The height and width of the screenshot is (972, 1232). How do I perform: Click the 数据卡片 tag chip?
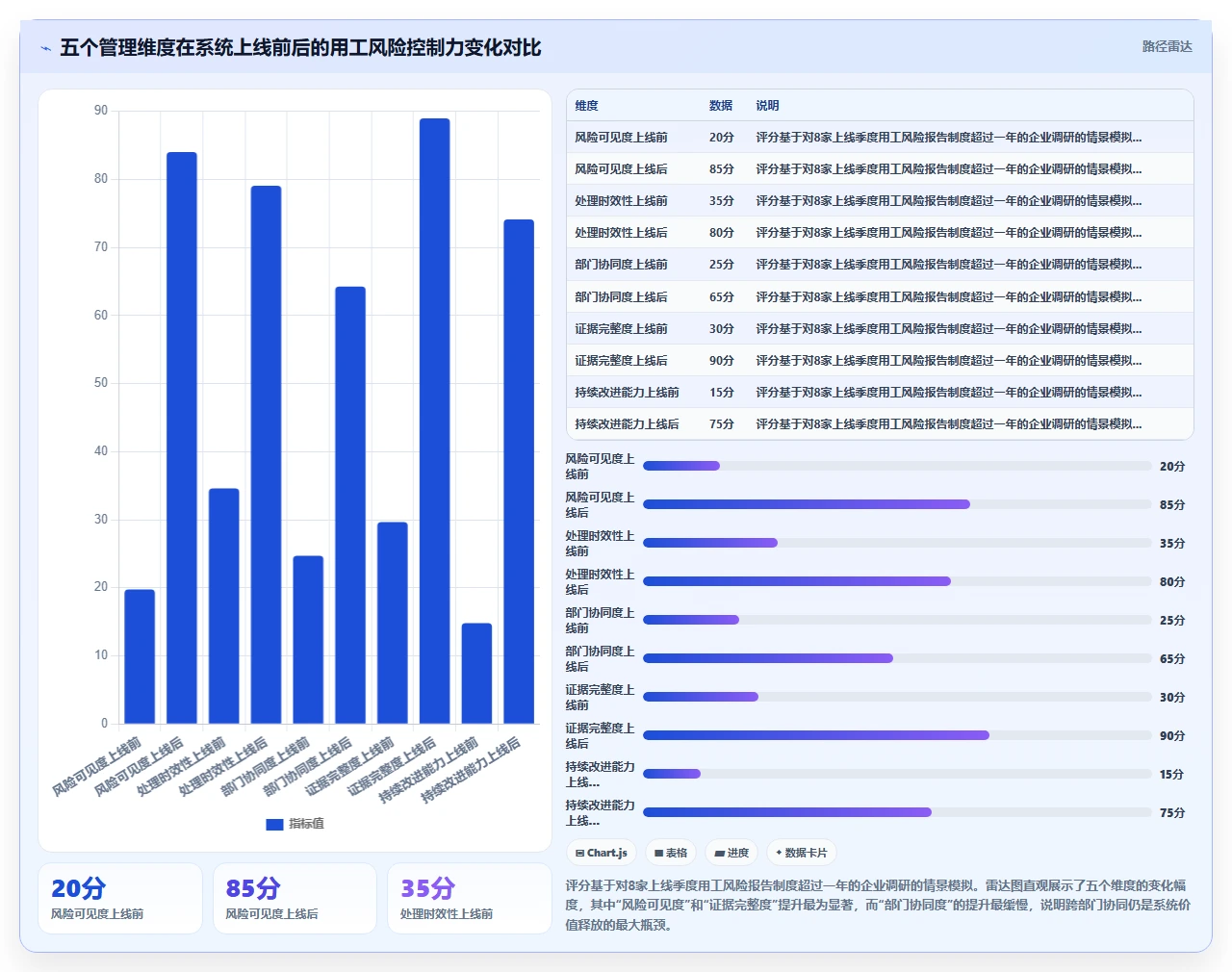[802, 853]
